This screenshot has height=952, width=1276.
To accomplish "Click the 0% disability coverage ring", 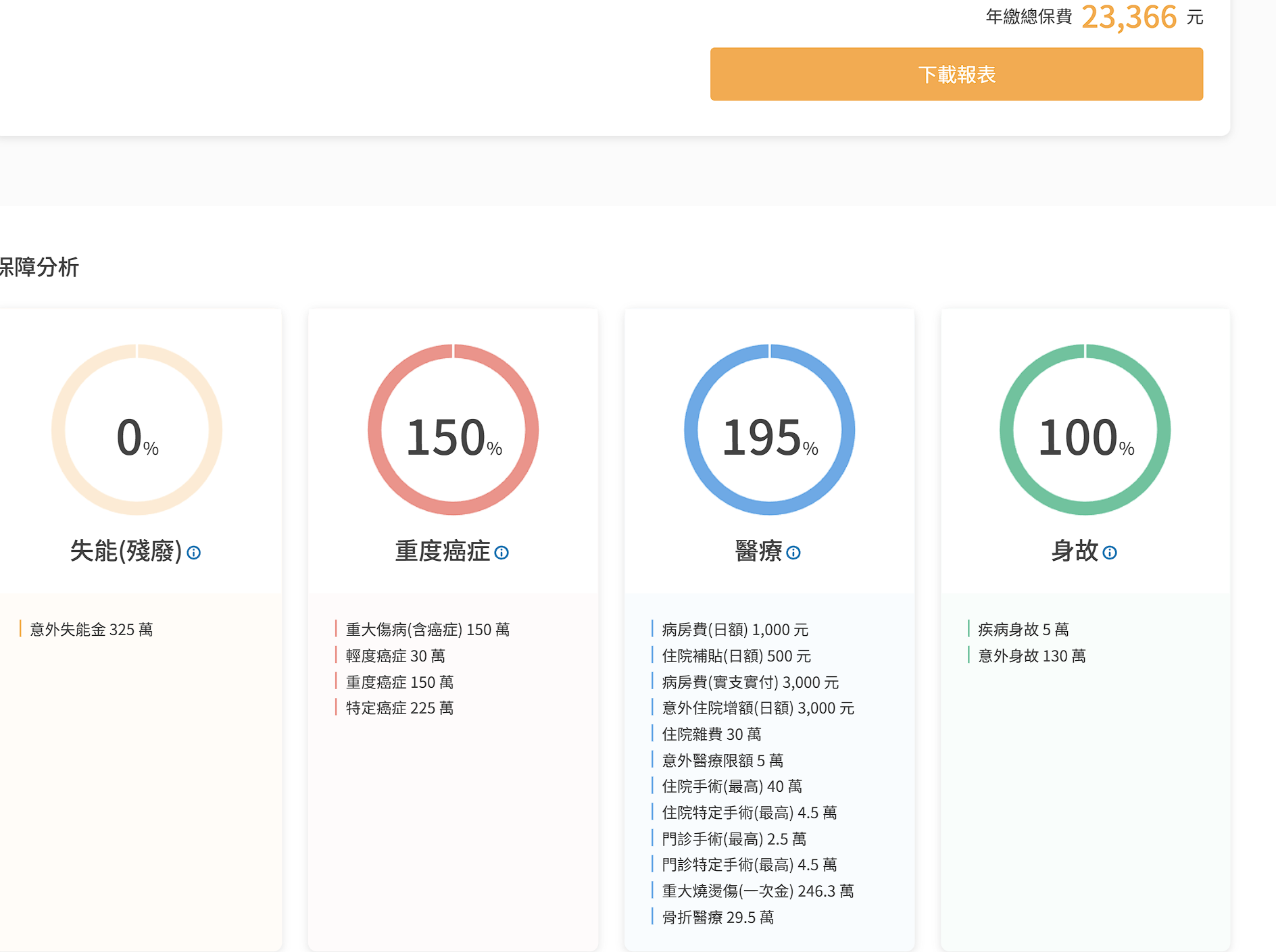I will click(137, 430).
